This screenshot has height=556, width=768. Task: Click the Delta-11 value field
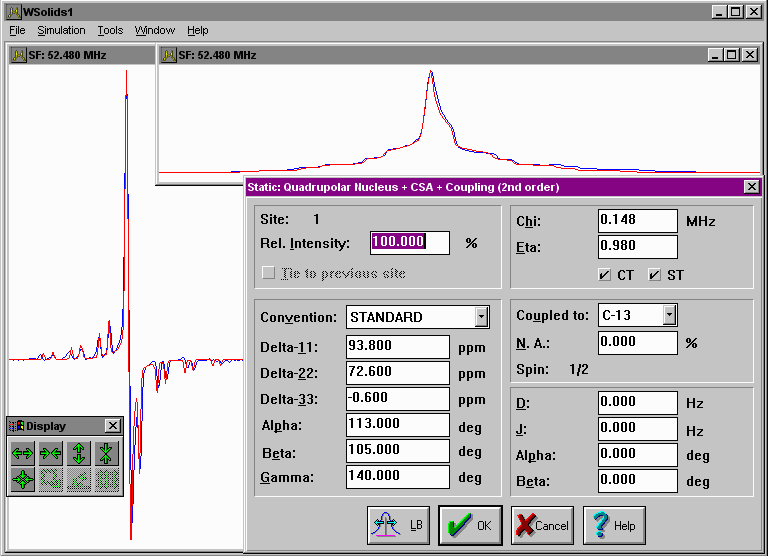tap(397, 347)
